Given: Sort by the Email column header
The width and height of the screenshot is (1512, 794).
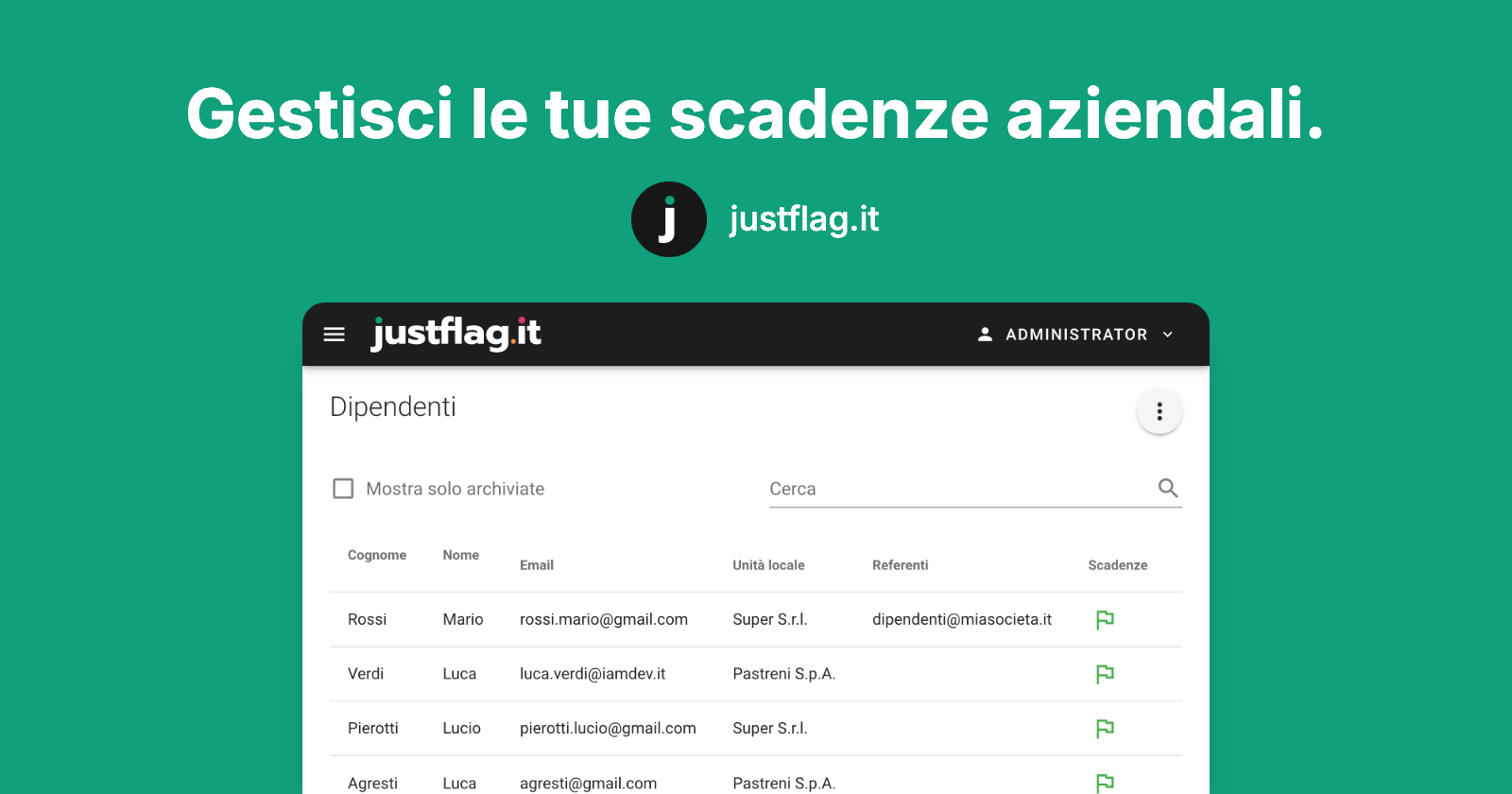Looking at the screenshot, I should click(x=537, y=565).
